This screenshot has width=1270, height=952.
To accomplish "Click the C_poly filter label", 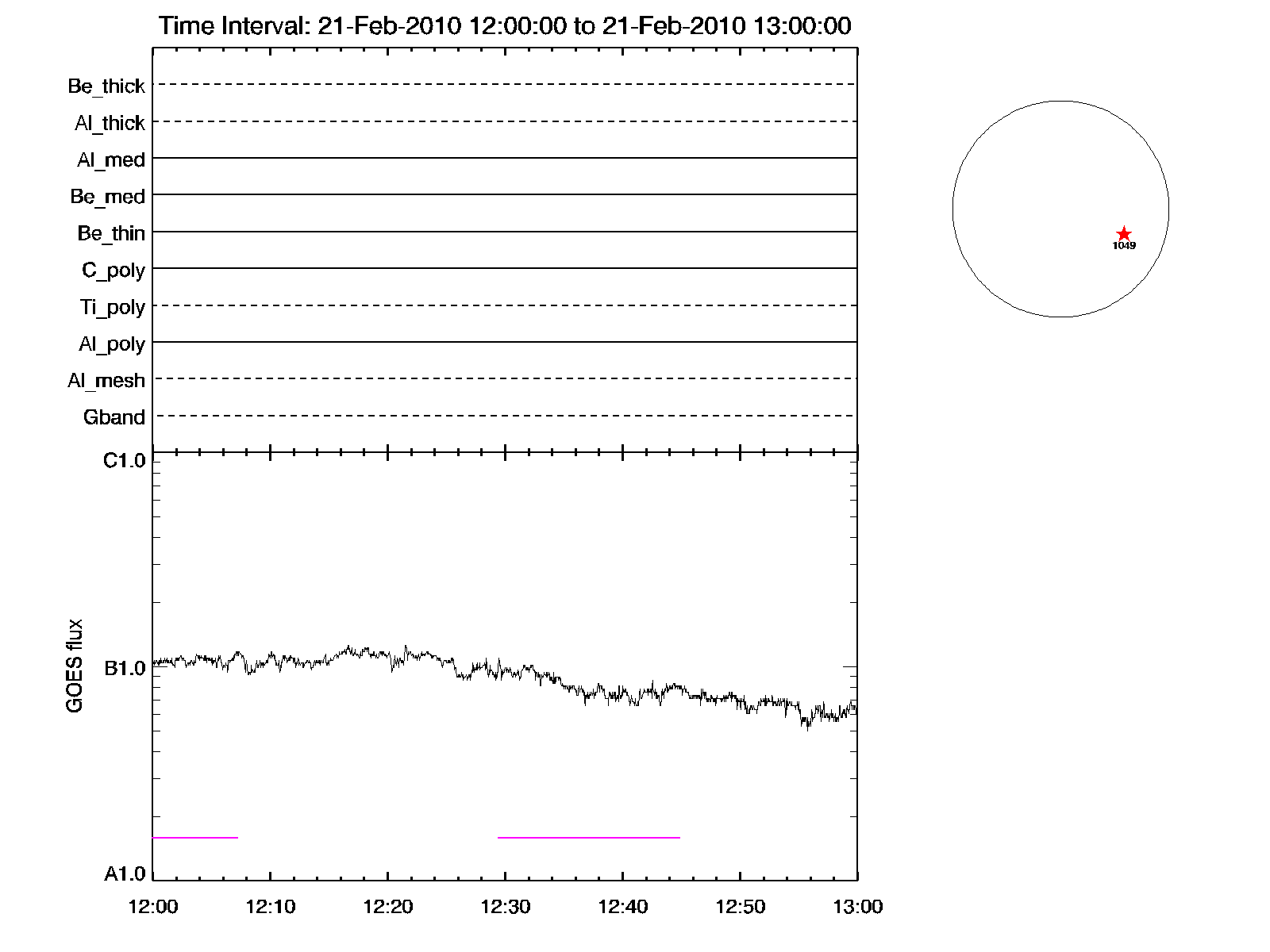I will pos(114,271).
